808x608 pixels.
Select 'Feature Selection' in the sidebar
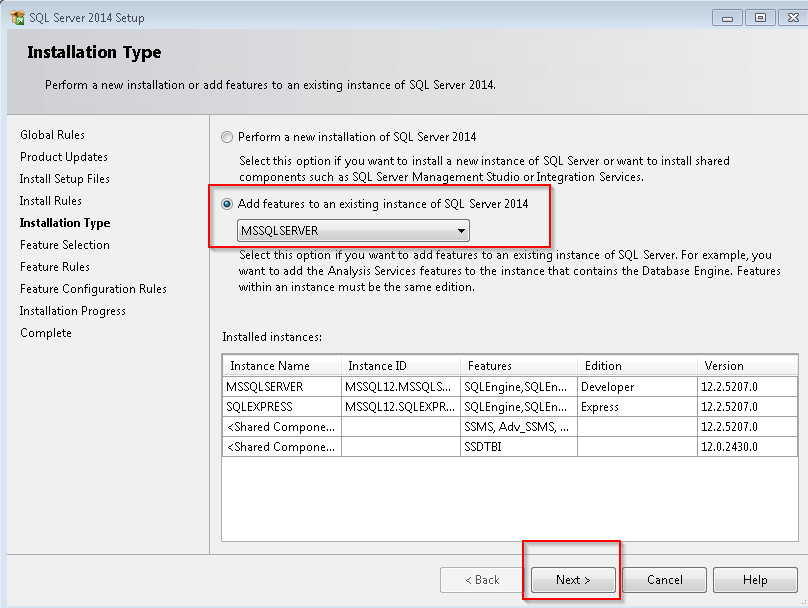(64, 244)
